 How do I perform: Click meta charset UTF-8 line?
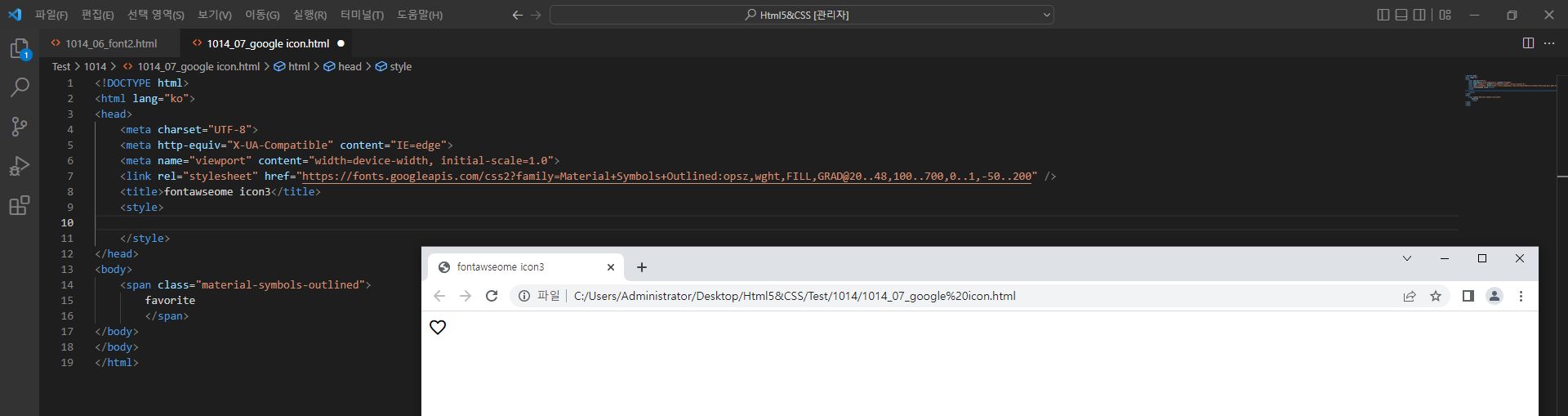pyautogui.click(x=189, y=129)
